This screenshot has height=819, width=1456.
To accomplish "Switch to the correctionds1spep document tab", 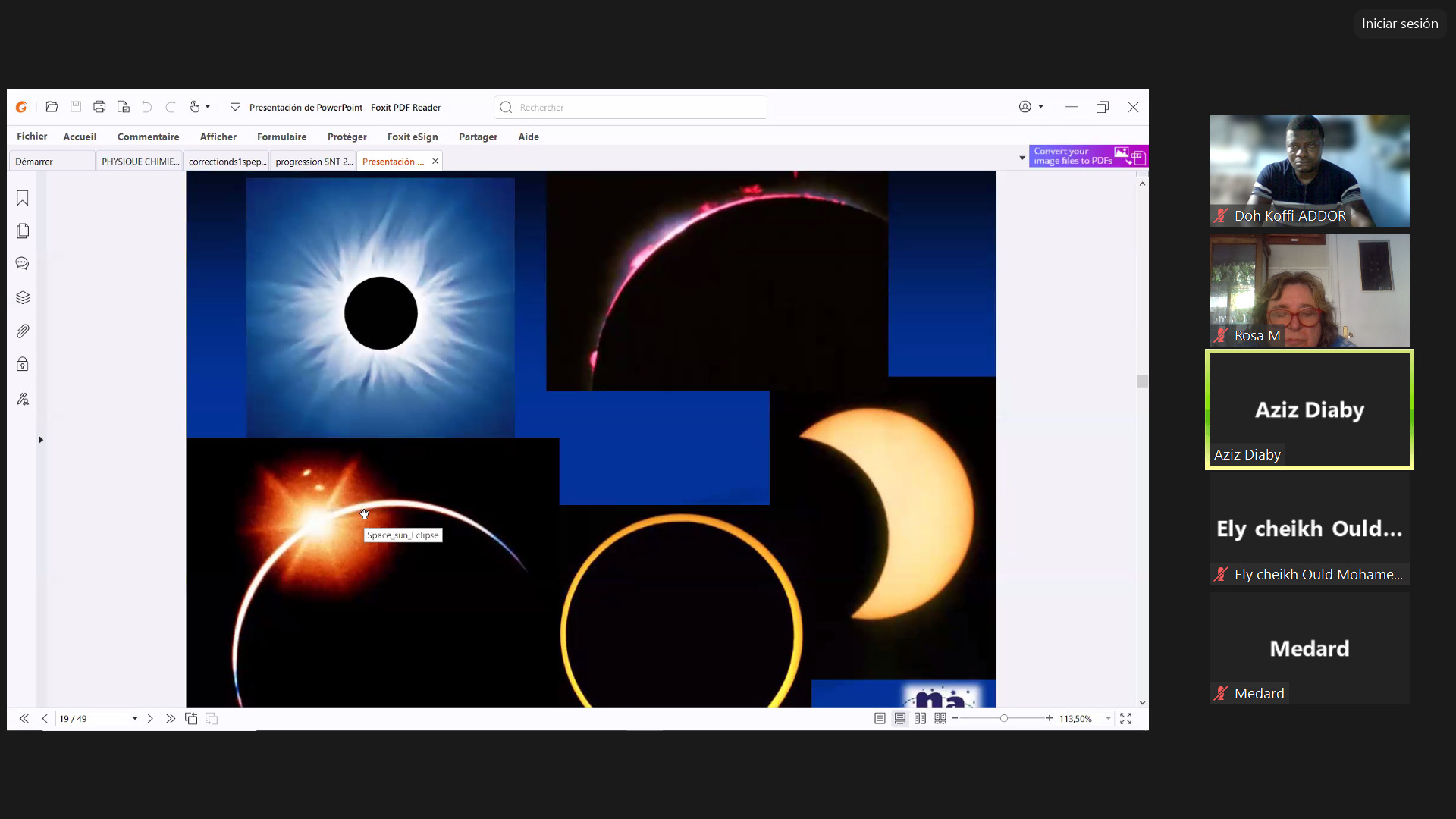I will [x=227, y=162].
